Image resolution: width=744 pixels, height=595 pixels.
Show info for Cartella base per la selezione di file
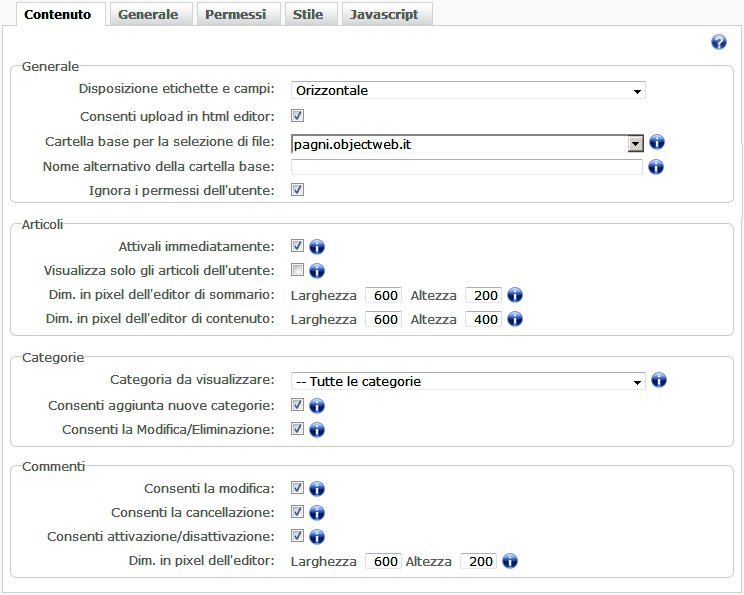click(657, 142)
